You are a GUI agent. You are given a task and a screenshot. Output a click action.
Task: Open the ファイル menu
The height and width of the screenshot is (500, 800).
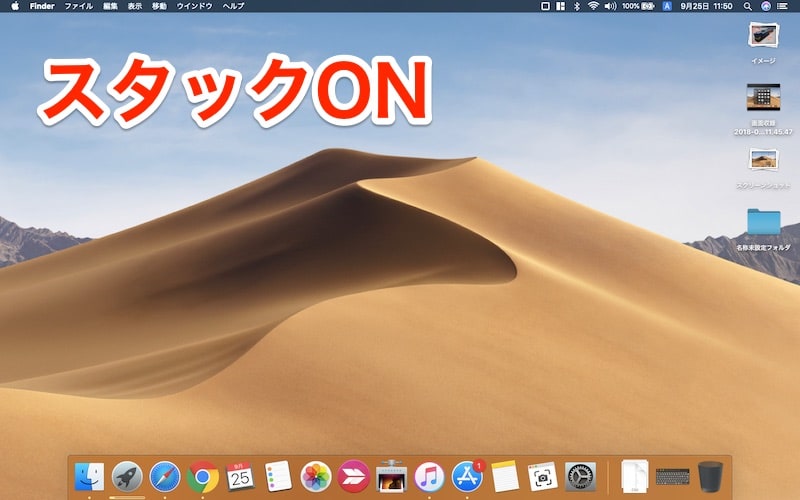78,6
